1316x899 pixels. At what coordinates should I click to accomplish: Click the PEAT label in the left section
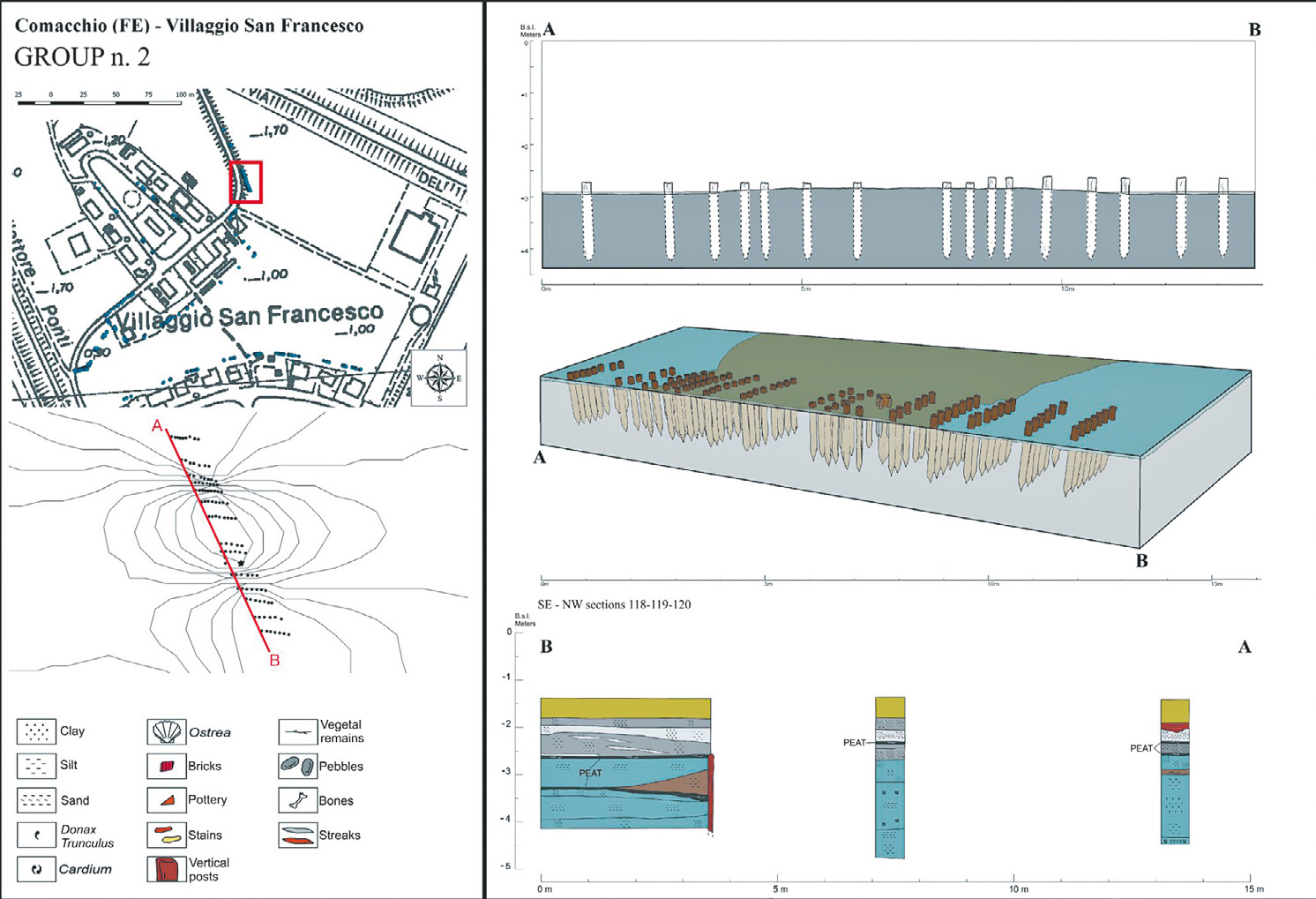[x=590, y=773]
